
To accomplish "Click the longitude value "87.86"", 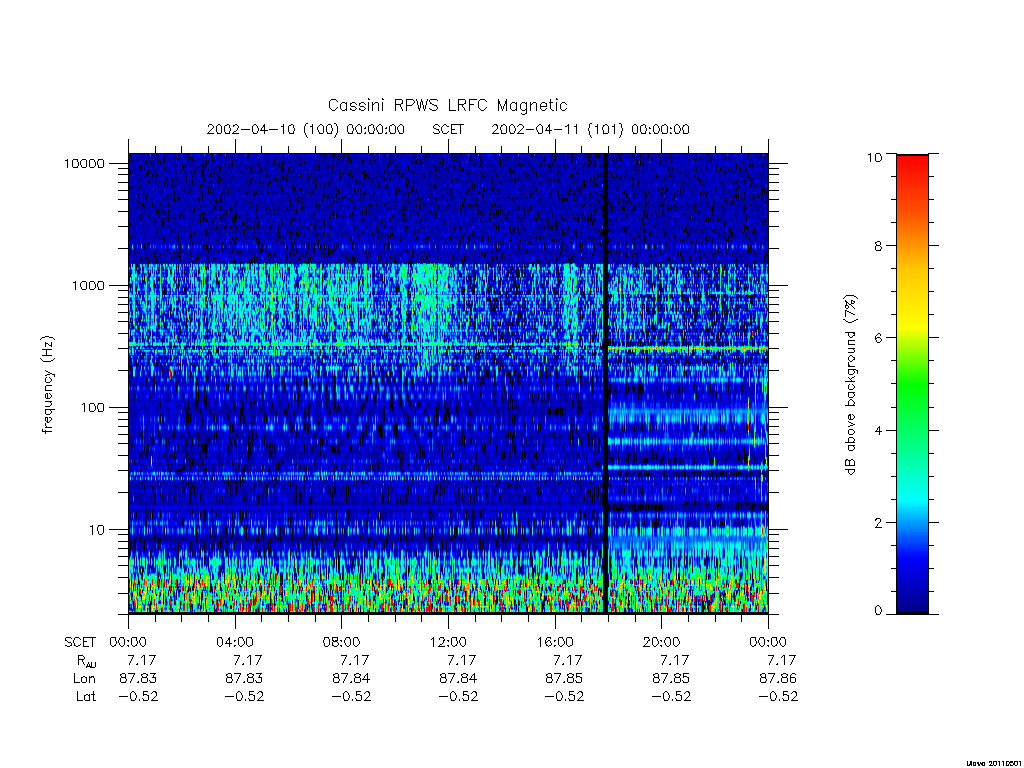I will pos(778,679).
